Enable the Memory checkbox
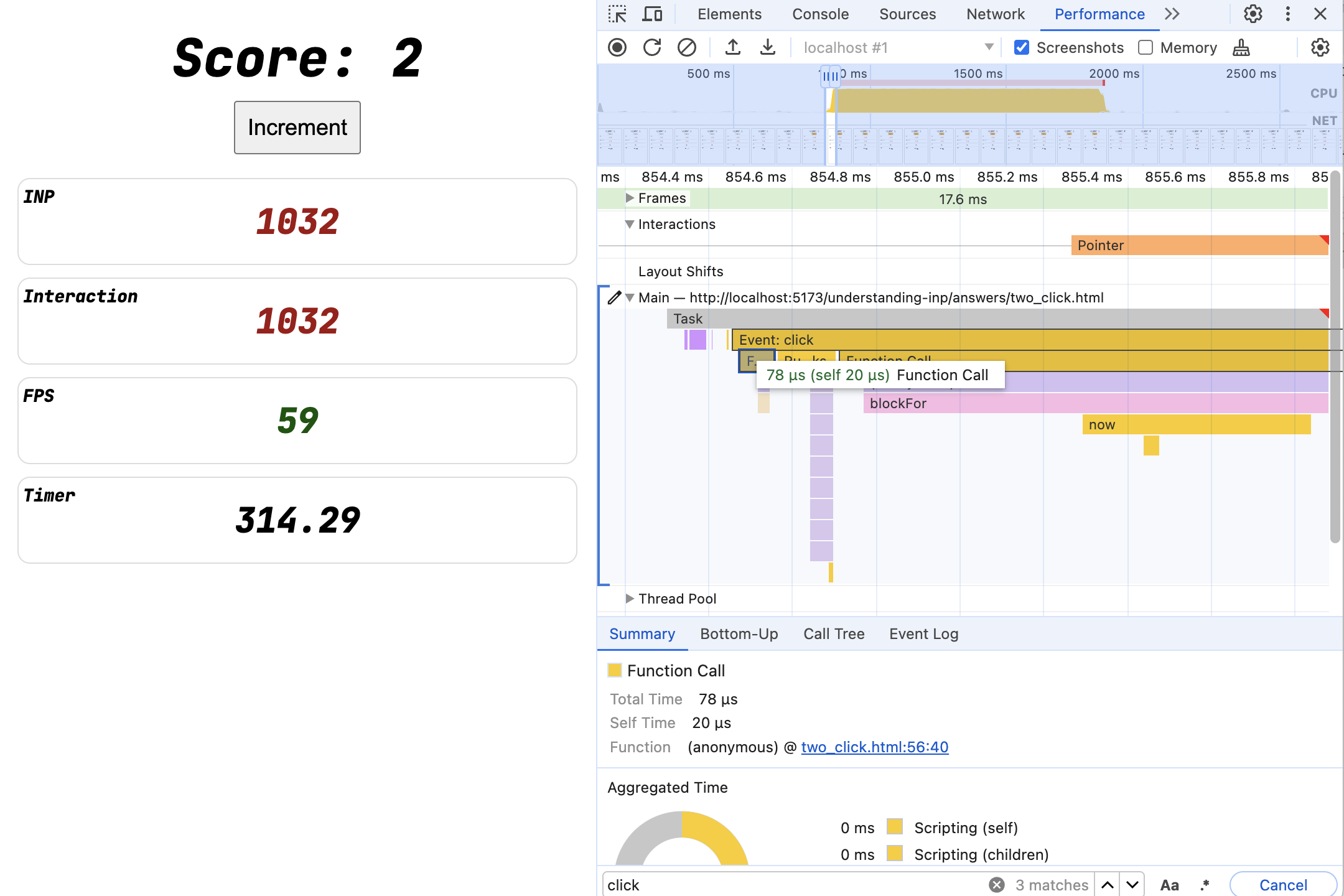This screenshot has width=1344, height=896. click(1144, 46)
